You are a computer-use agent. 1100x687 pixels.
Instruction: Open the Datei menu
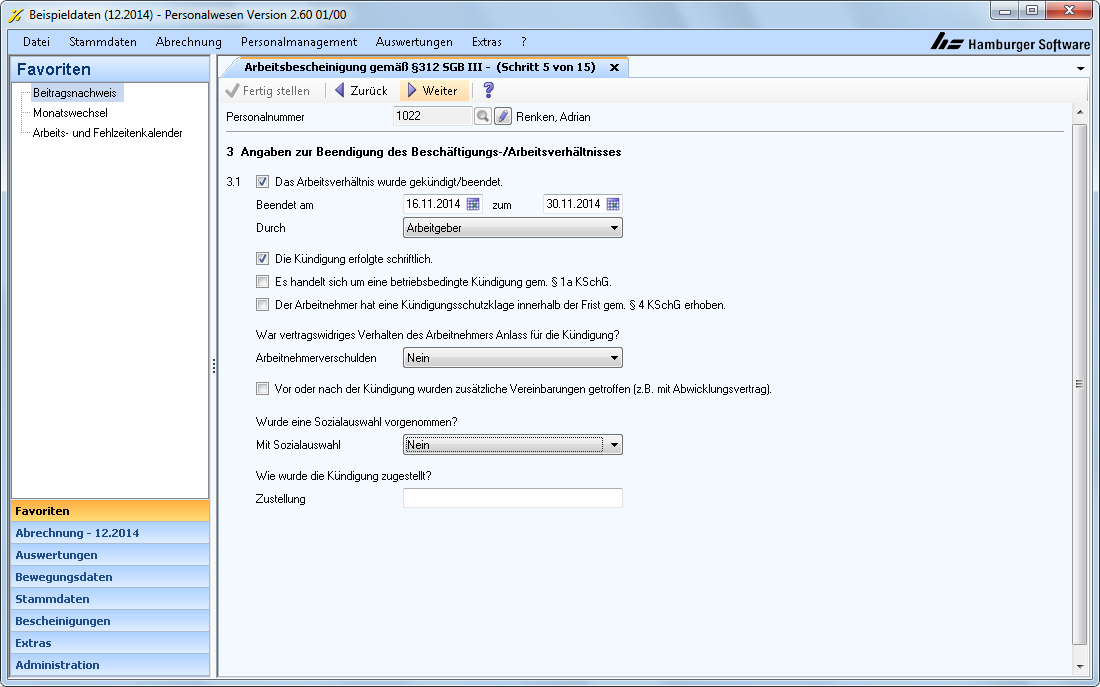pyautogui.click(x=36, y=42)
